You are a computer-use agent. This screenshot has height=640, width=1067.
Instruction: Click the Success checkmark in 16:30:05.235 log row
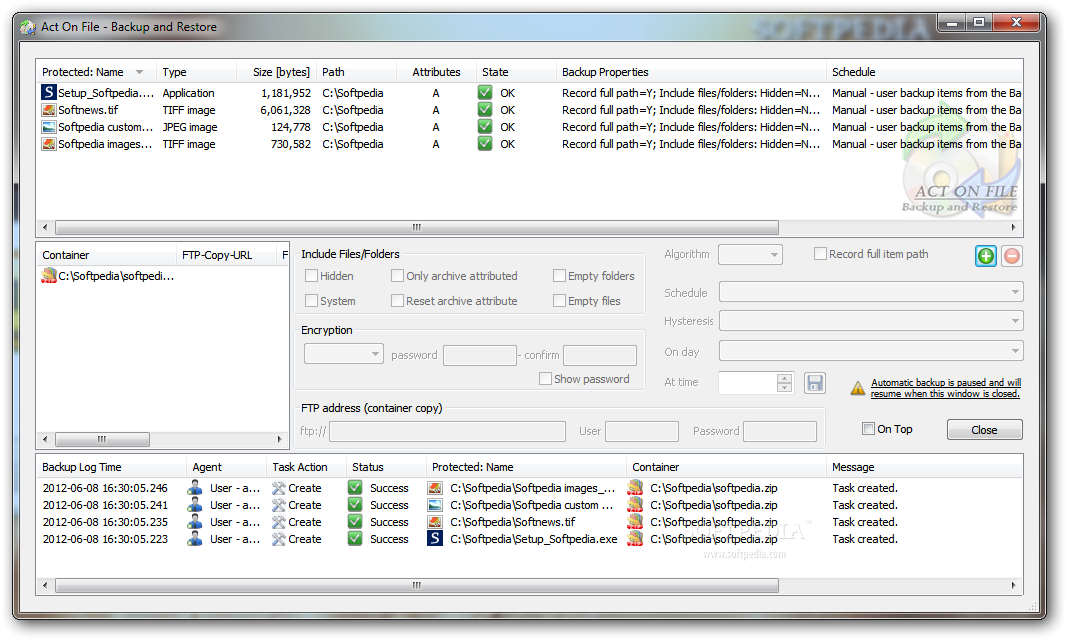(355, 522)
